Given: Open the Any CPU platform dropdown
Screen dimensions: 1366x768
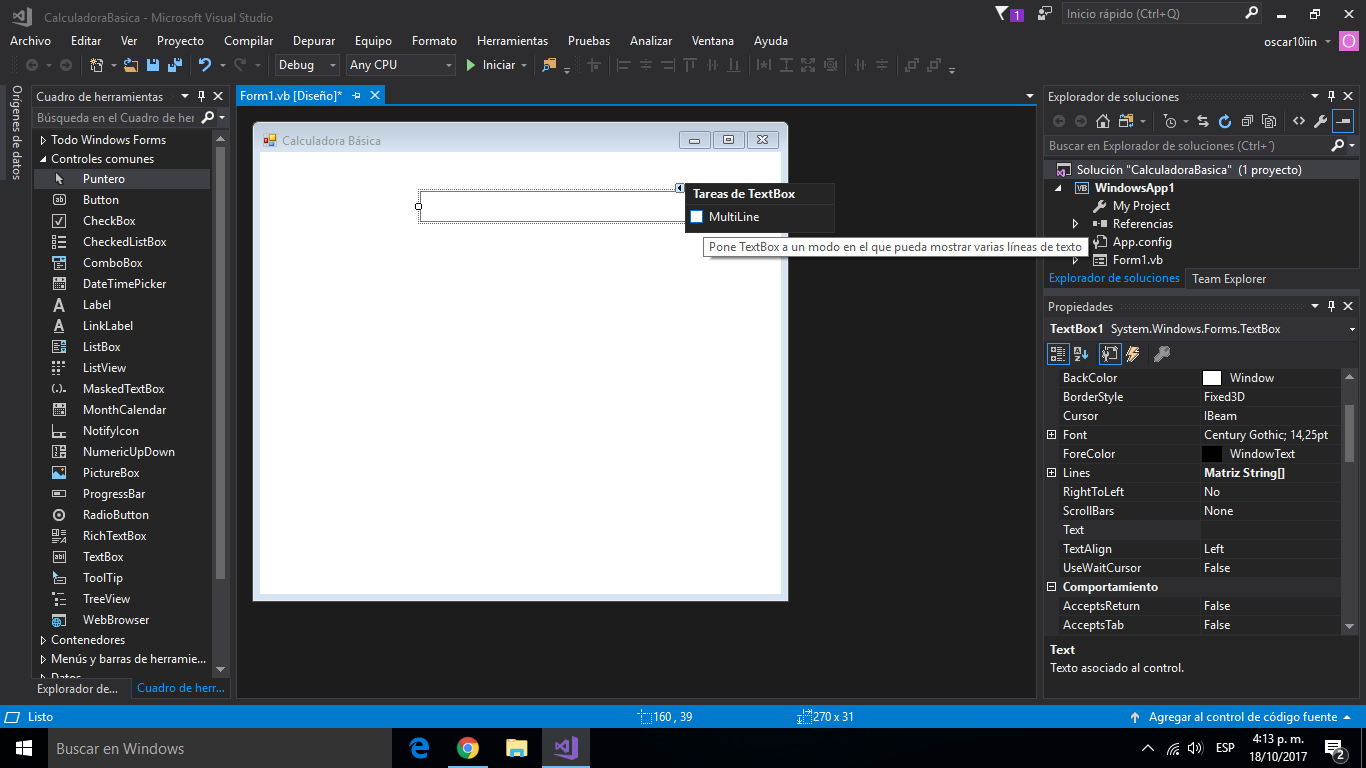Looking at the screenshot, I should (400, 65).
